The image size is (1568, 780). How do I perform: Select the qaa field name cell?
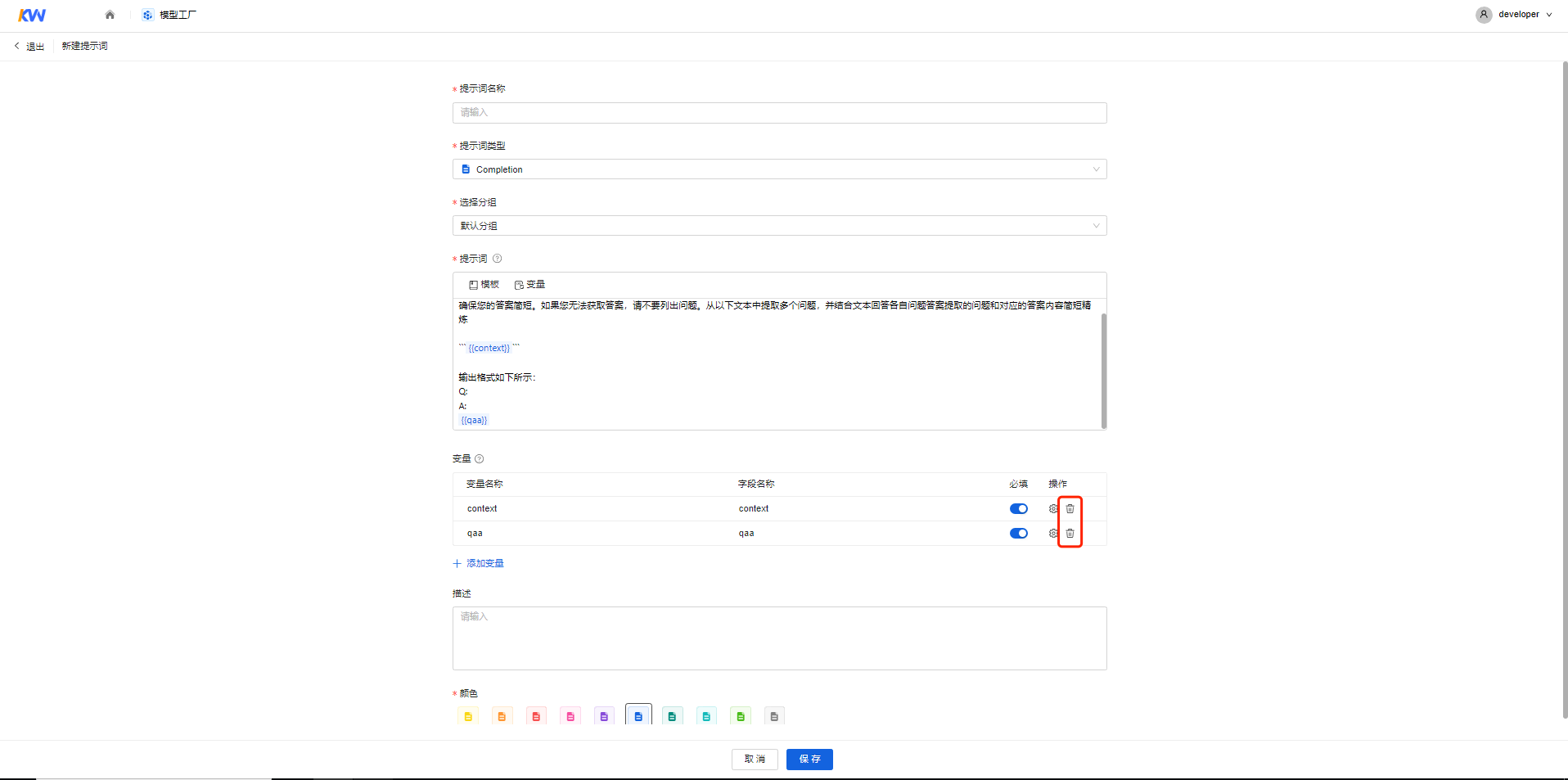coord(746,534)
